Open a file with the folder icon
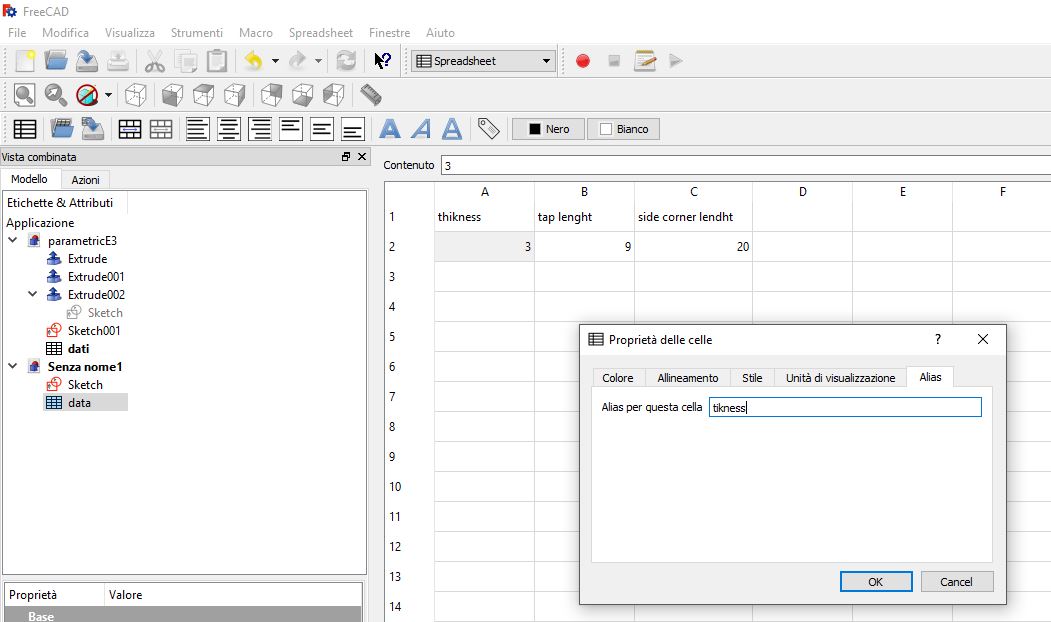The width and height of the screenshot is (1051, 622). [56, 61]
